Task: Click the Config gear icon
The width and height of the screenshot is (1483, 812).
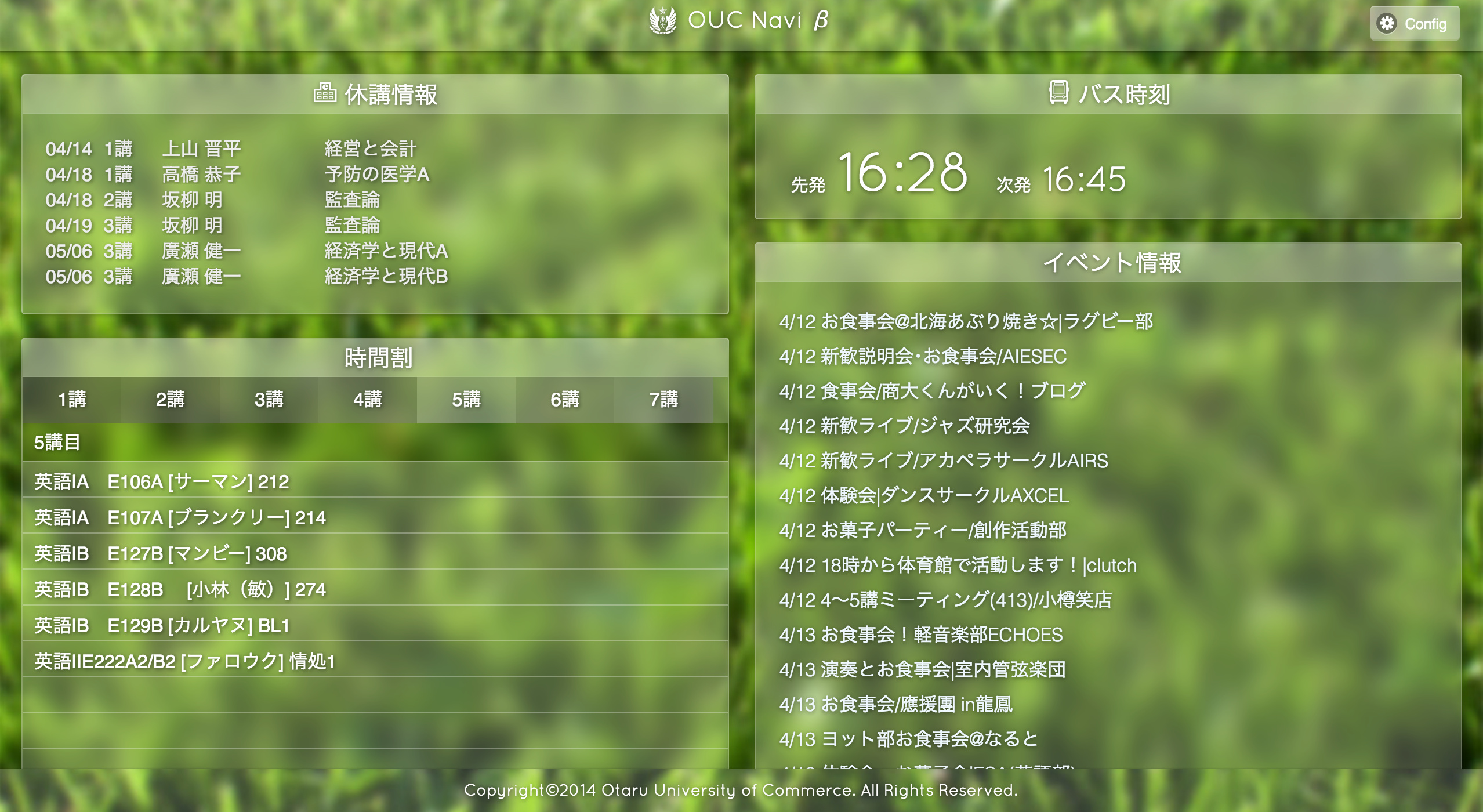Action: point(1387,23)
